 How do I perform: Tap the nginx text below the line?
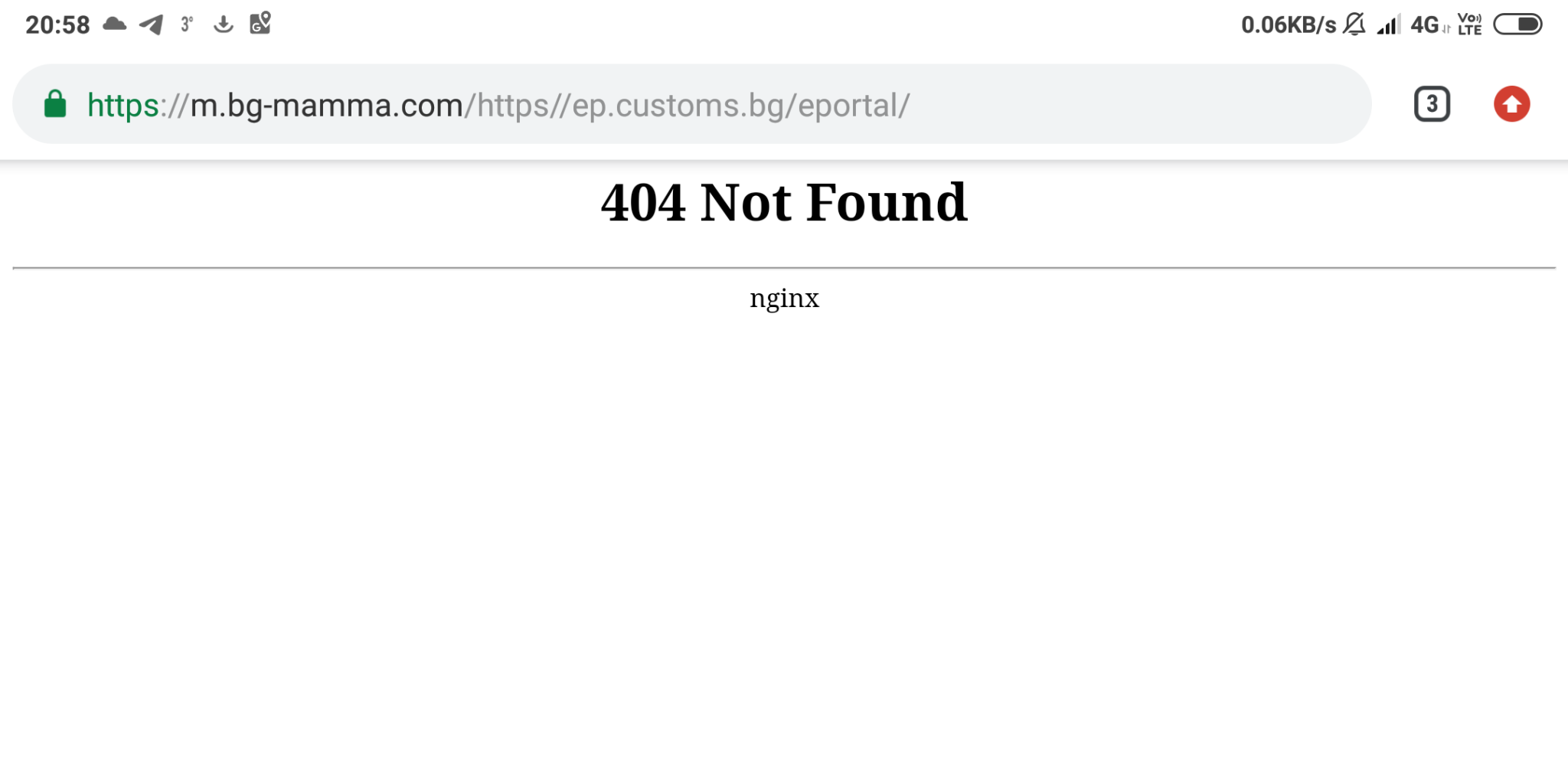coord(784,299)
